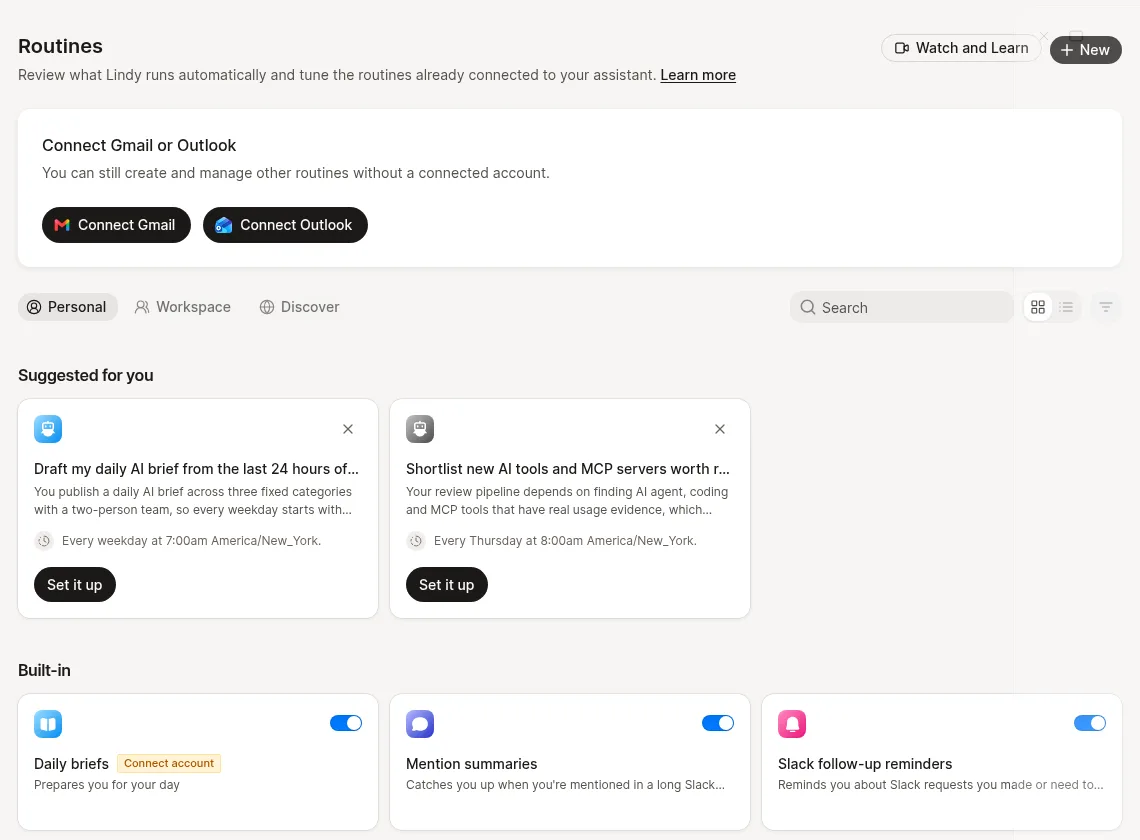Click 'Every Thursday at 8:00am America/New_York' text
1140x840 pixels.
565,540
